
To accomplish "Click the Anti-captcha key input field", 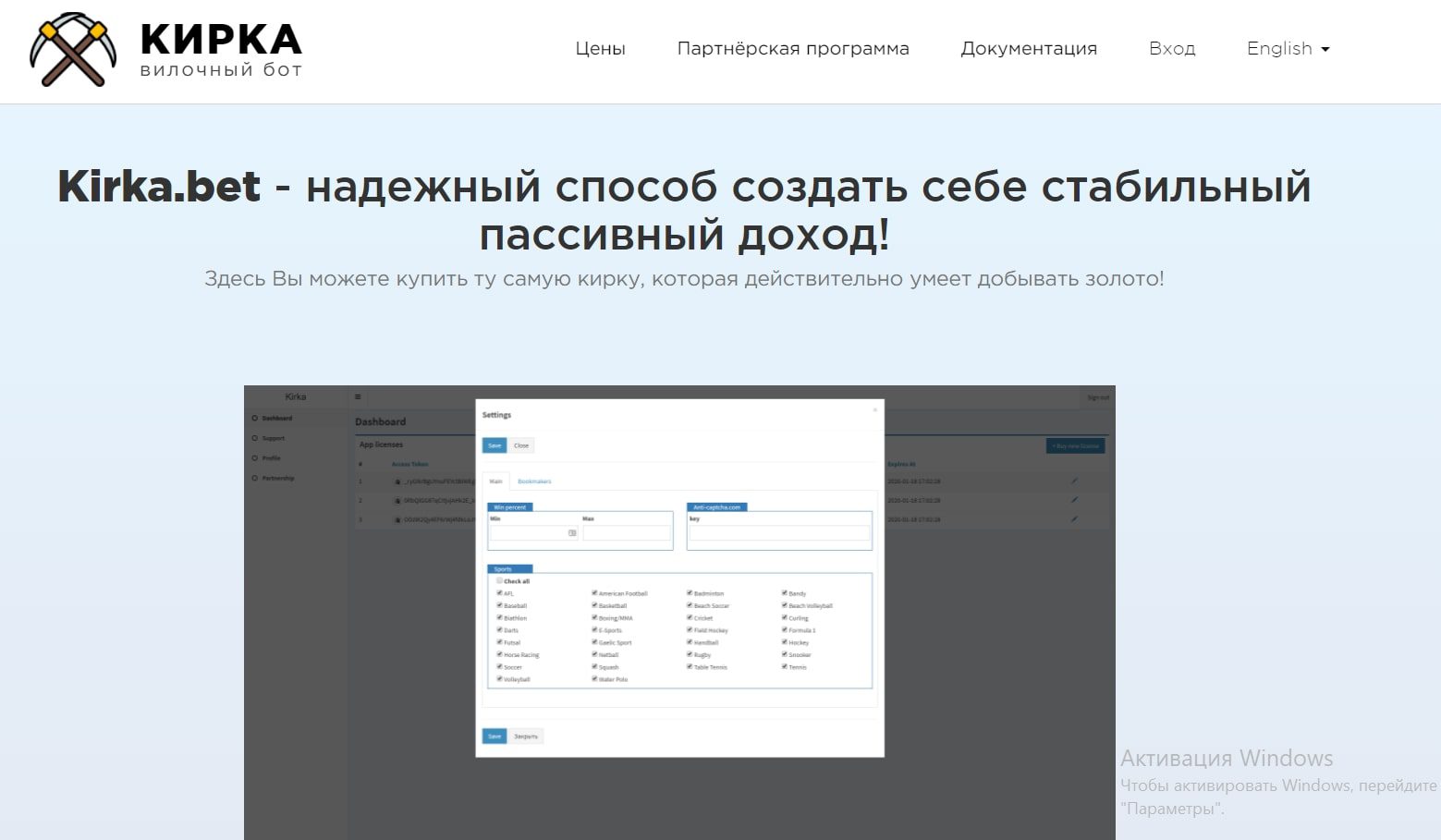I will (x=780, y=533).
